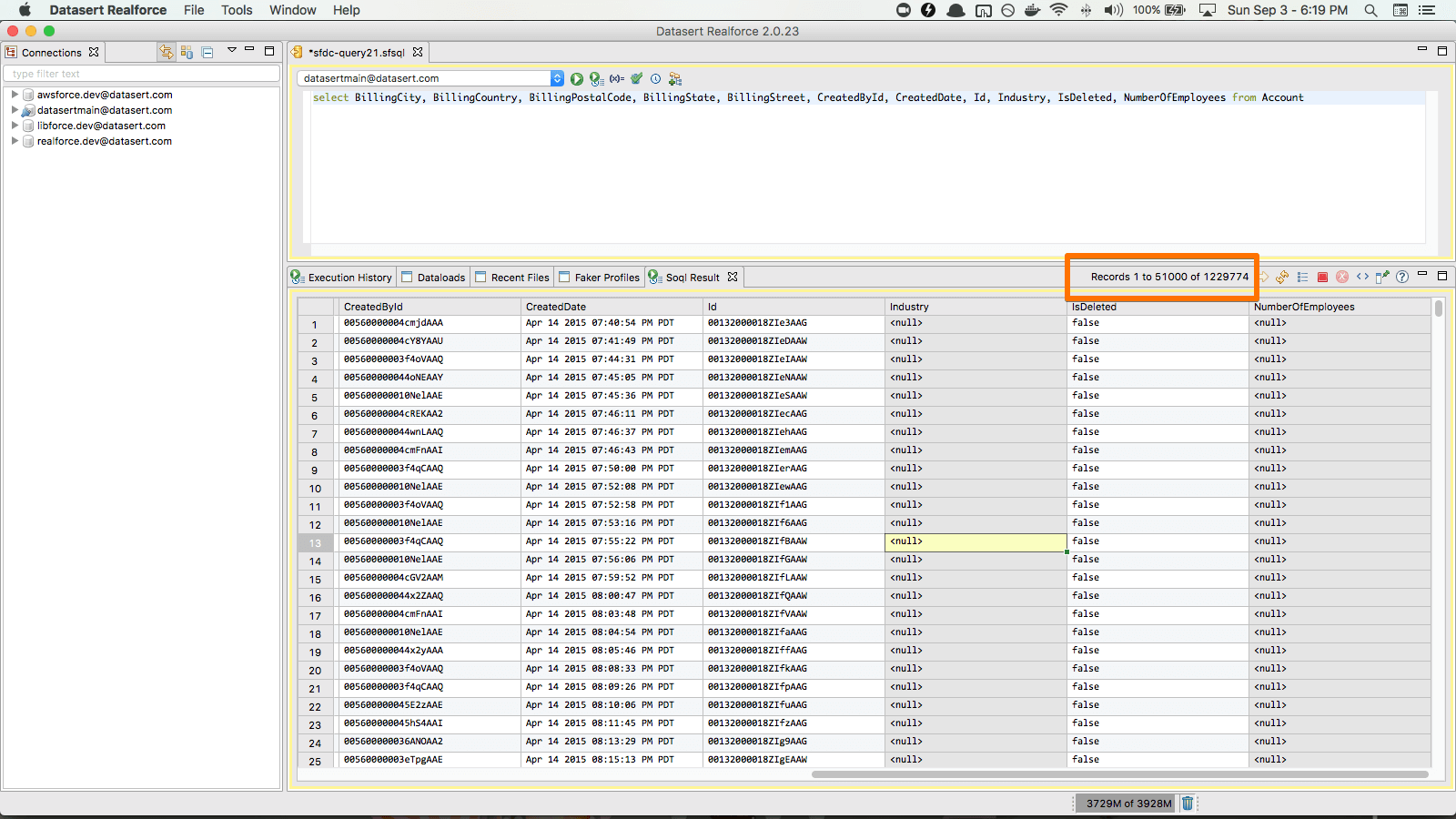This screenshot has height=819, width=1456.
Task: Open help with the question mark icon
Action: click(x=1402, y=277)
